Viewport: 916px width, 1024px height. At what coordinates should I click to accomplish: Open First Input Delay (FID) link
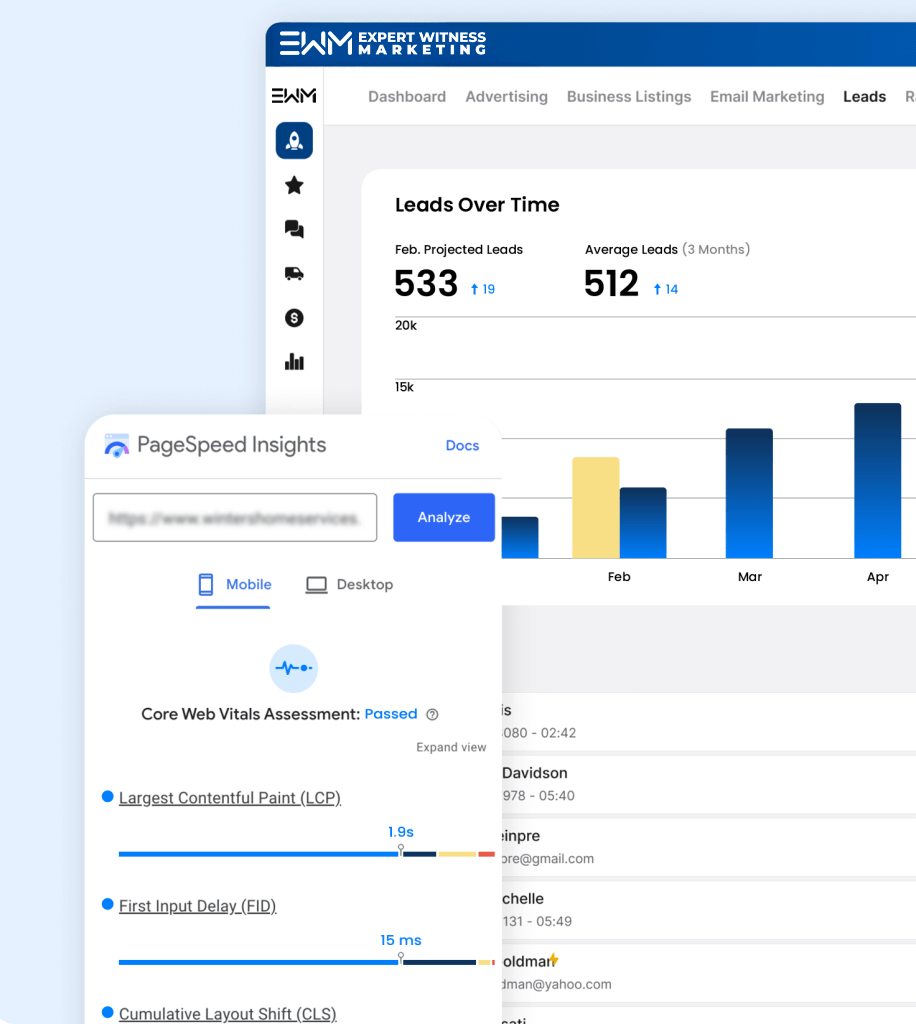(x=197, y=906)
